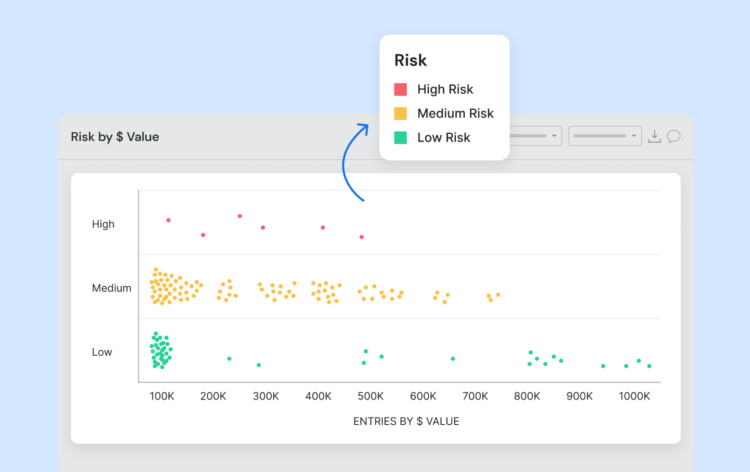The height and width of the screenshot is (472, 750).
Task: Select the Medium row label on the axis
Action: point(111,288)
